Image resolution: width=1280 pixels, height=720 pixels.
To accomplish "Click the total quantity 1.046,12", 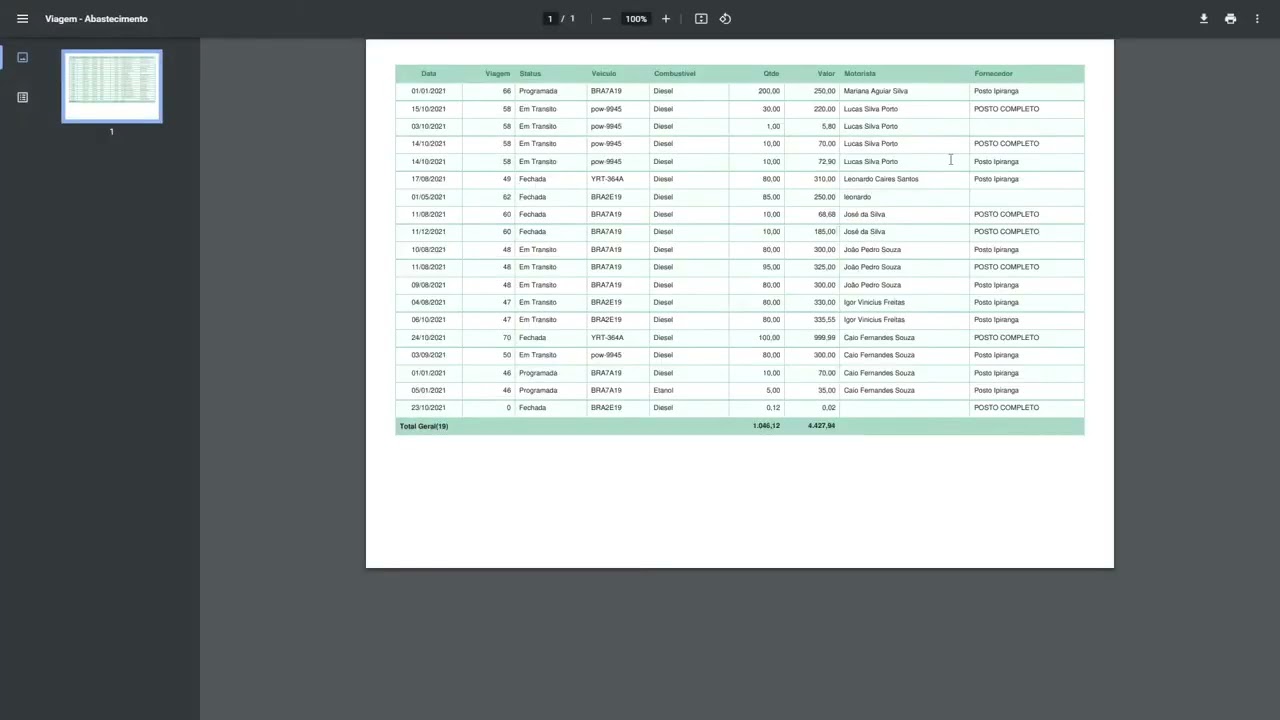I will [766, 426].
